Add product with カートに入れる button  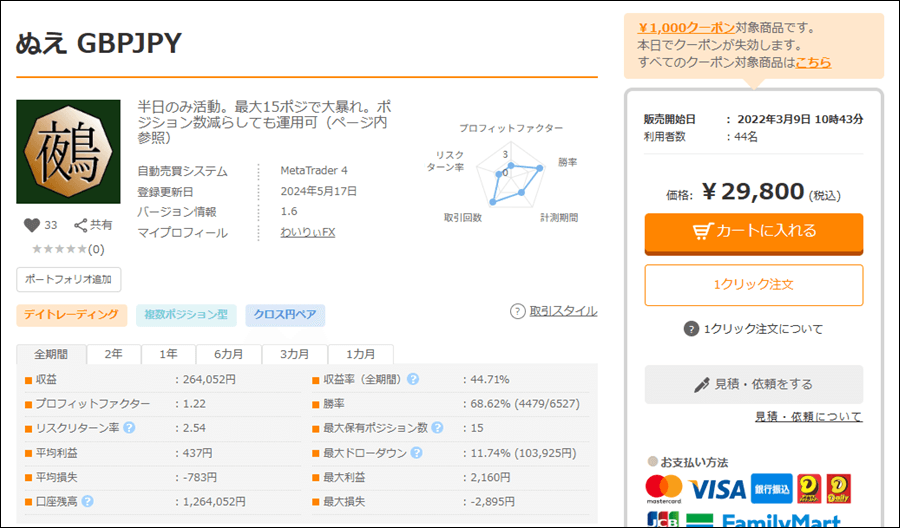point(753,232)
